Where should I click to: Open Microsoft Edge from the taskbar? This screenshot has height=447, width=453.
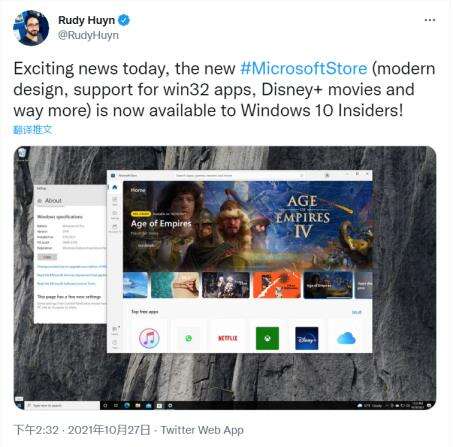[x=127, y=405]
